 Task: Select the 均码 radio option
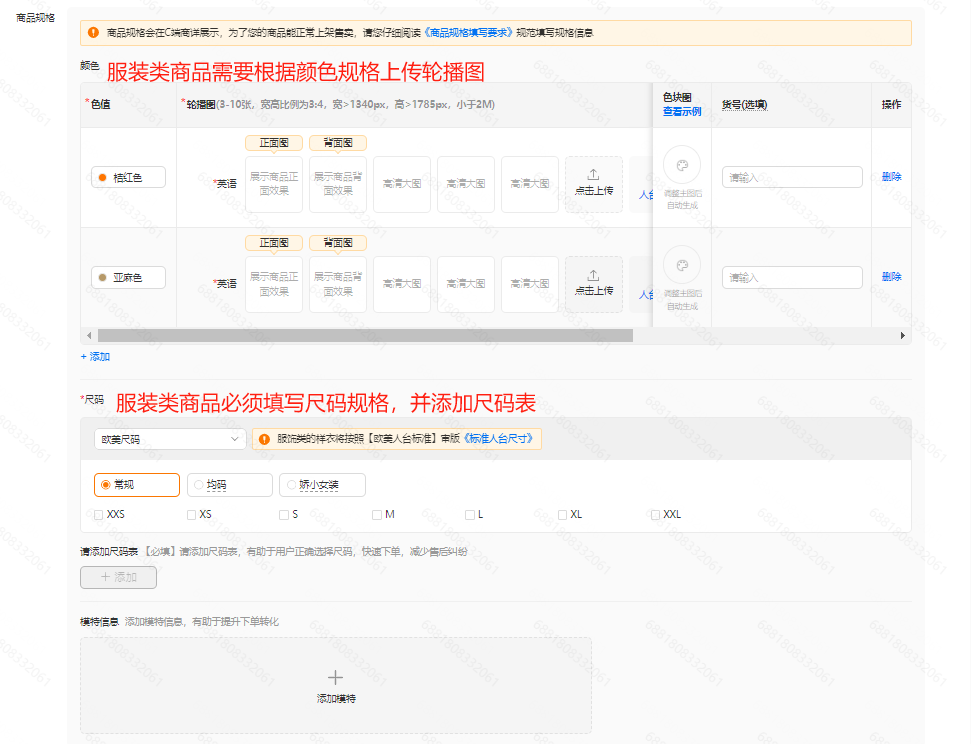click(x=199, y=485)
